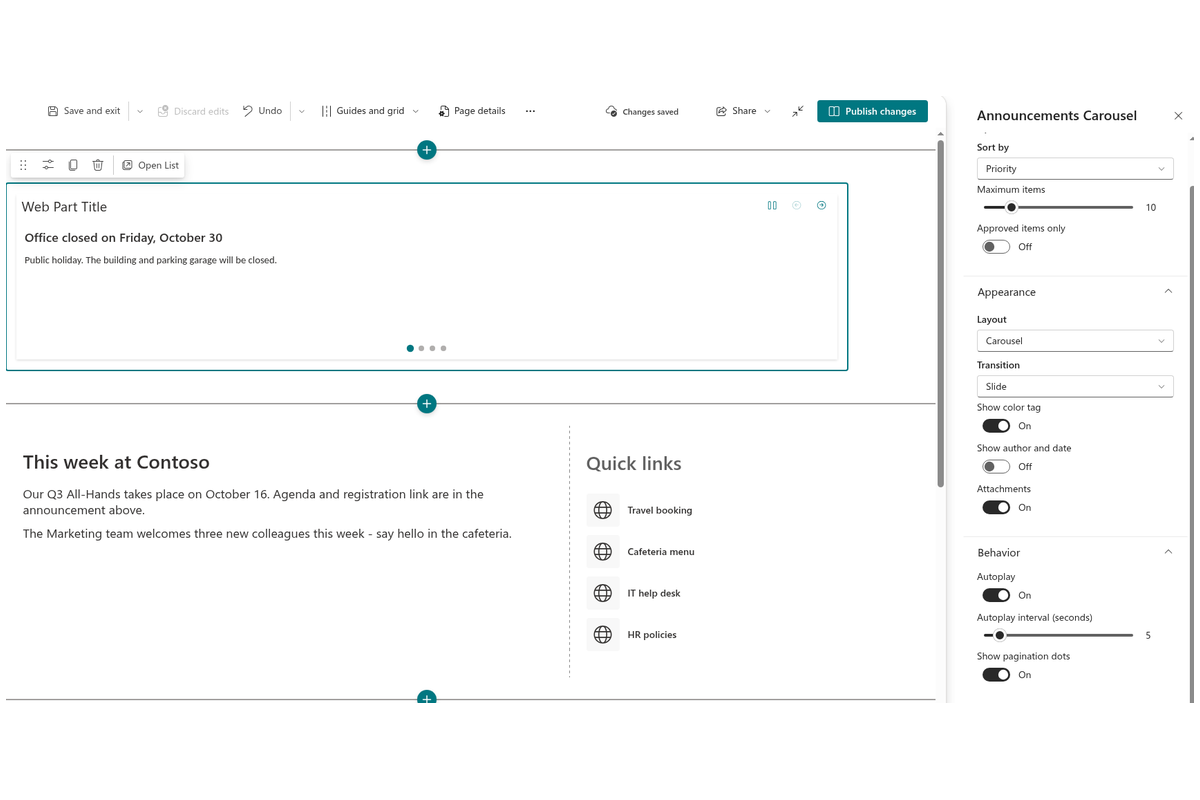Open the Guides and grid menu

coord(370,111)
